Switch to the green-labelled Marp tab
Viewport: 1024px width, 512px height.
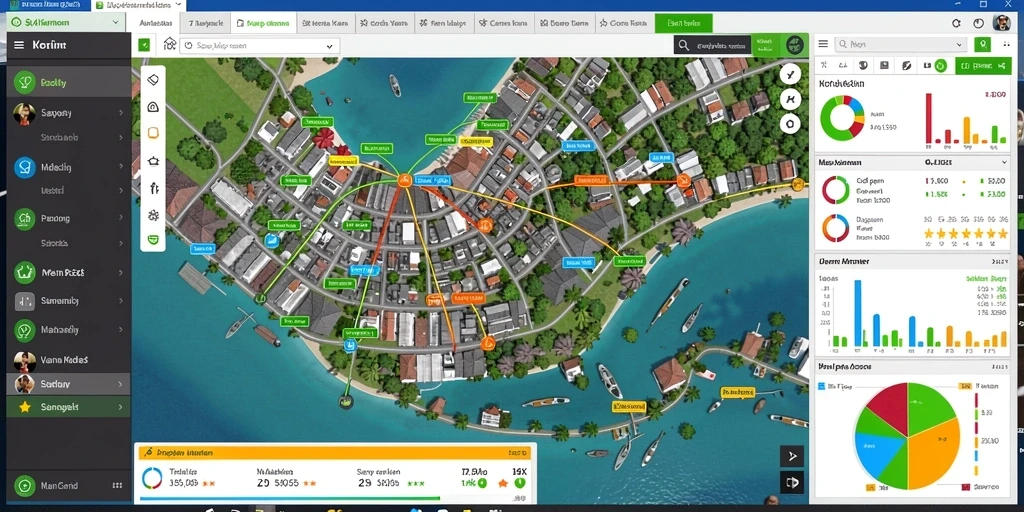tap(263, 24)
